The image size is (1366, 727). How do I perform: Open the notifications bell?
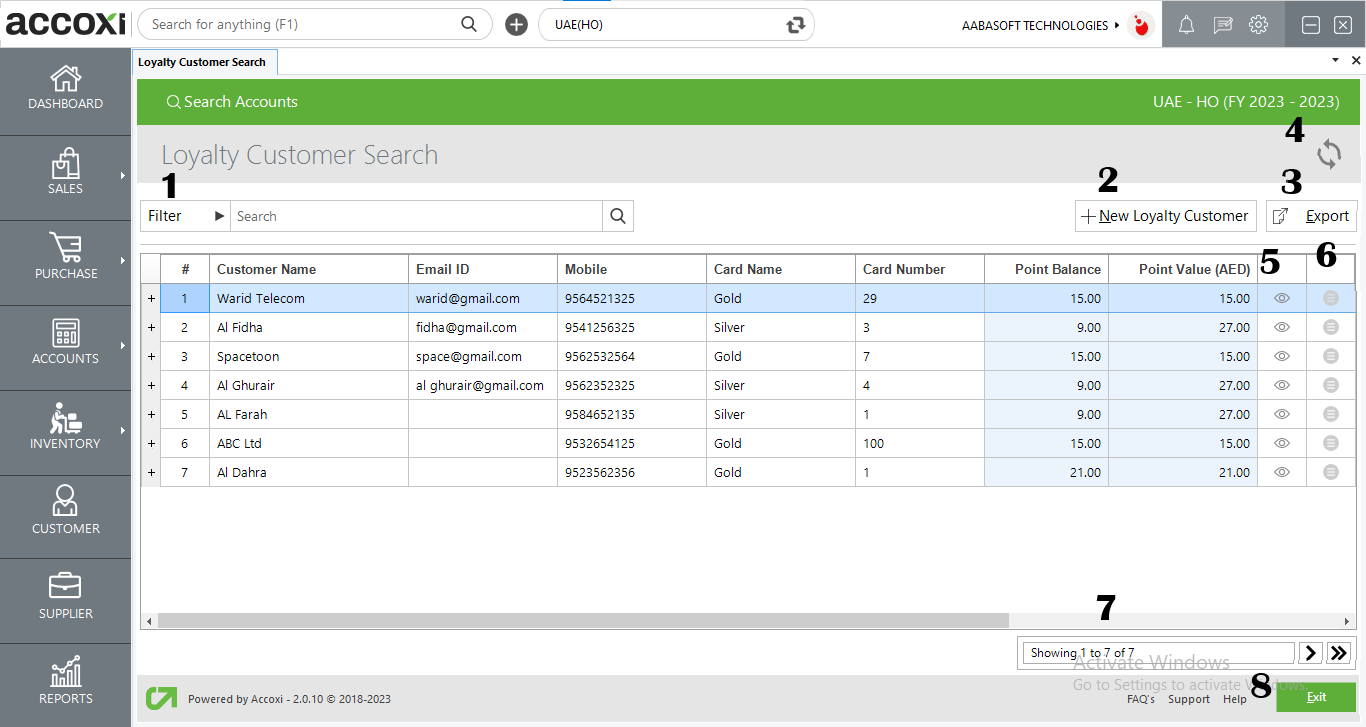click(x=1186, y=24)
